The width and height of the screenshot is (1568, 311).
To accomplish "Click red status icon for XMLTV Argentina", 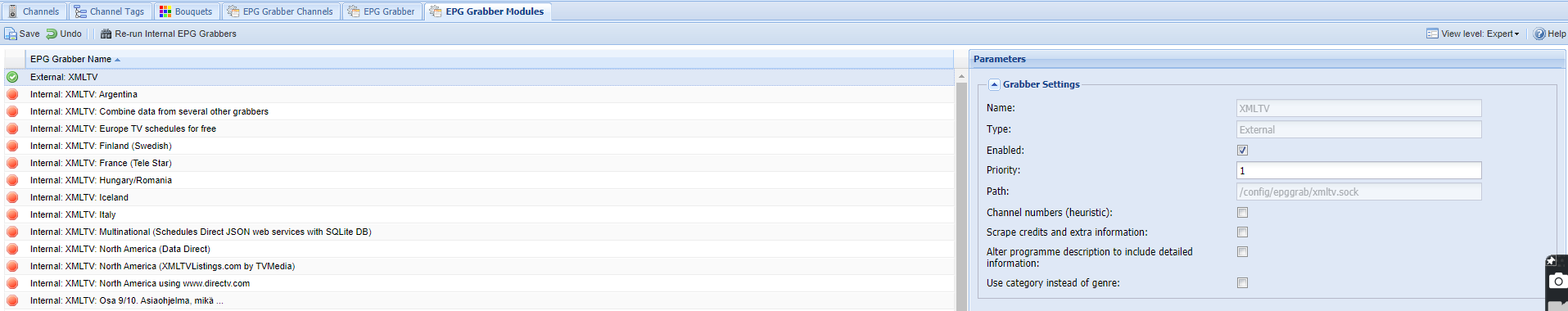I will pos(12,94).
